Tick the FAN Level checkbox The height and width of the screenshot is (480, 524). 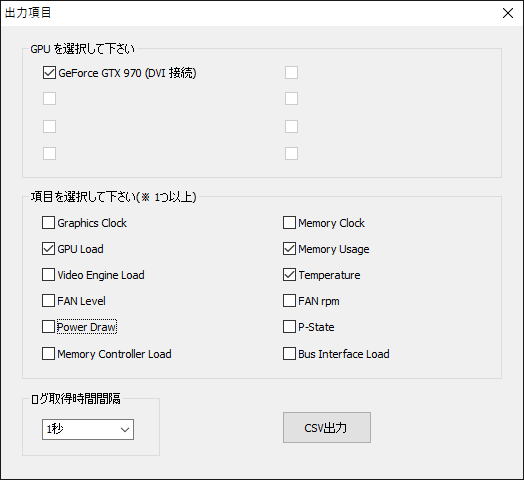[48, 301]
